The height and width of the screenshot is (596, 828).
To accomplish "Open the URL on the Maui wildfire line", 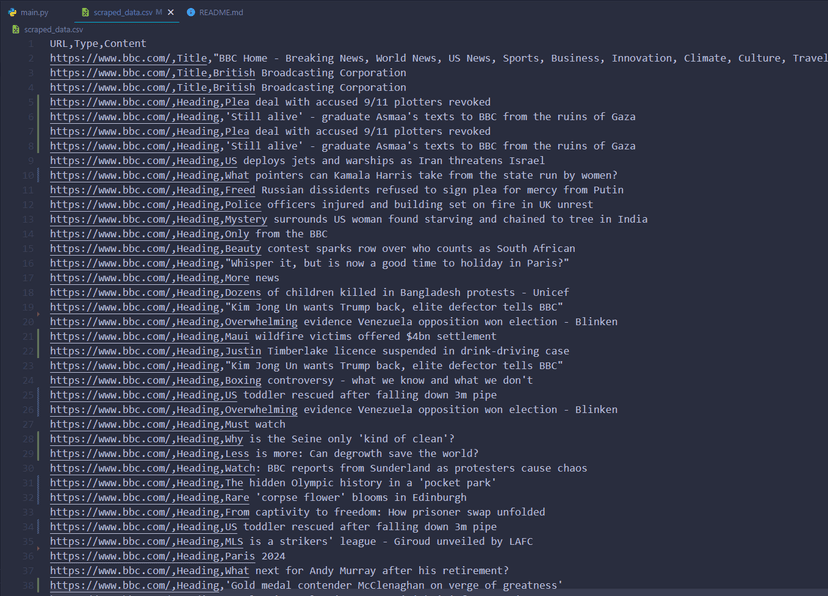I will point(110,336).
